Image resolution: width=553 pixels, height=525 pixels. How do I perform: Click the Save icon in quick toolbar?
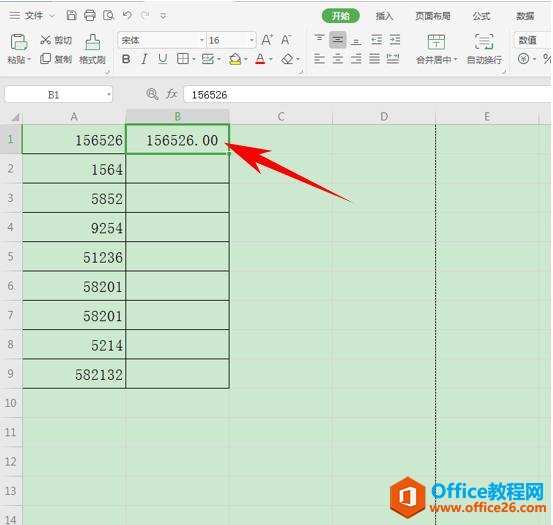pyautogui.click(x=72, y=16)
